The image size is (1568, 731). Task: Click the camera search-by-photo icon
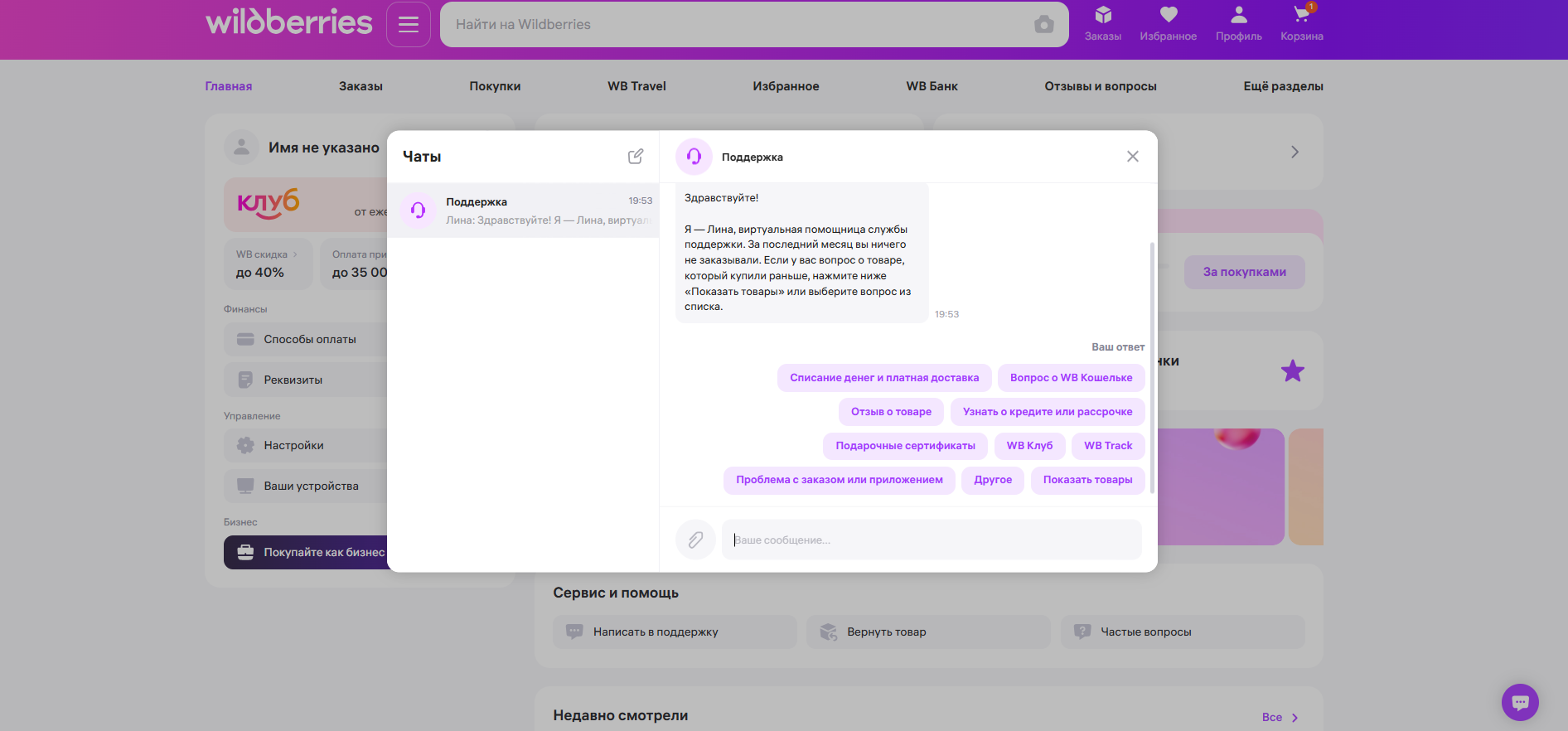pyautogui.click(x=1043, y=25)
